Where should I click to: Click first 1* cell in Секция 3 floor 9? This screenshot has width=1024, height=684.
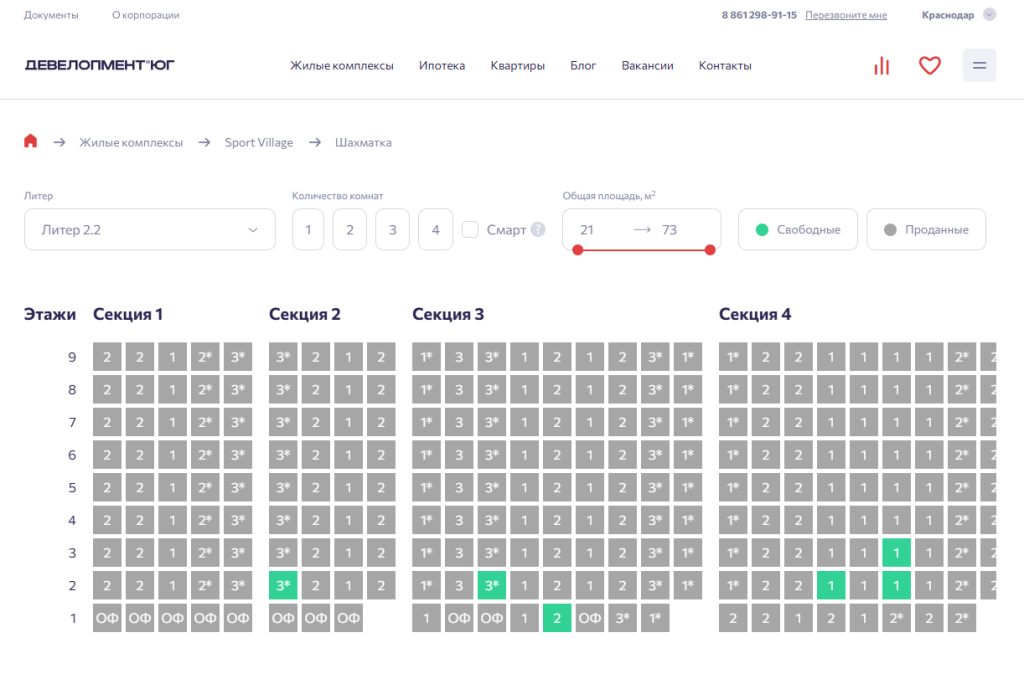click(x=426, y=357)
